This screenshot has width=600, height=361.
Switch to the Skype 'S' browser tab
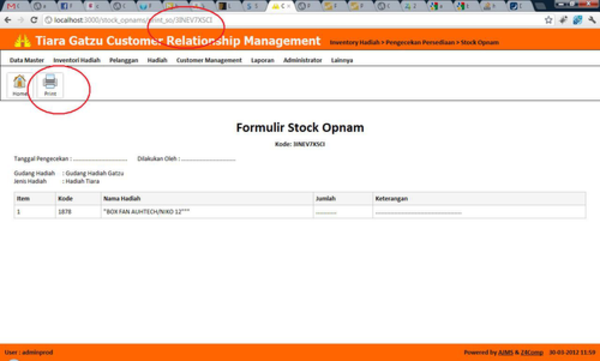tap(253, 6)
